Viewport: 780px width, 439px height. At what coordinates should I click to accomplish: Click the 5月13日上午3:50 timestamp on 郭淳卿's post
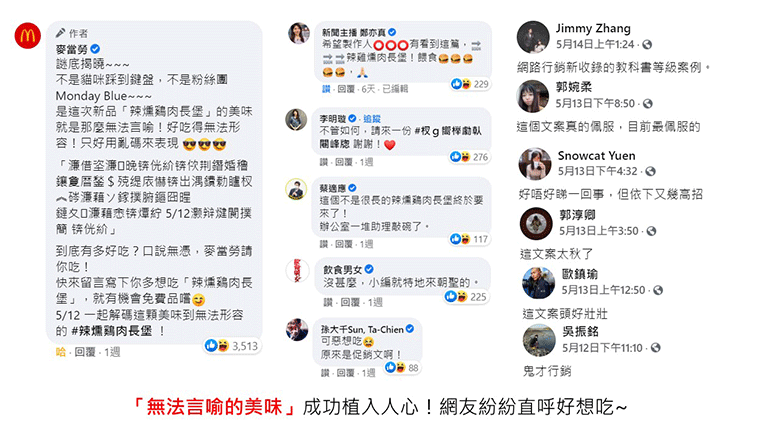coord(598,231)
